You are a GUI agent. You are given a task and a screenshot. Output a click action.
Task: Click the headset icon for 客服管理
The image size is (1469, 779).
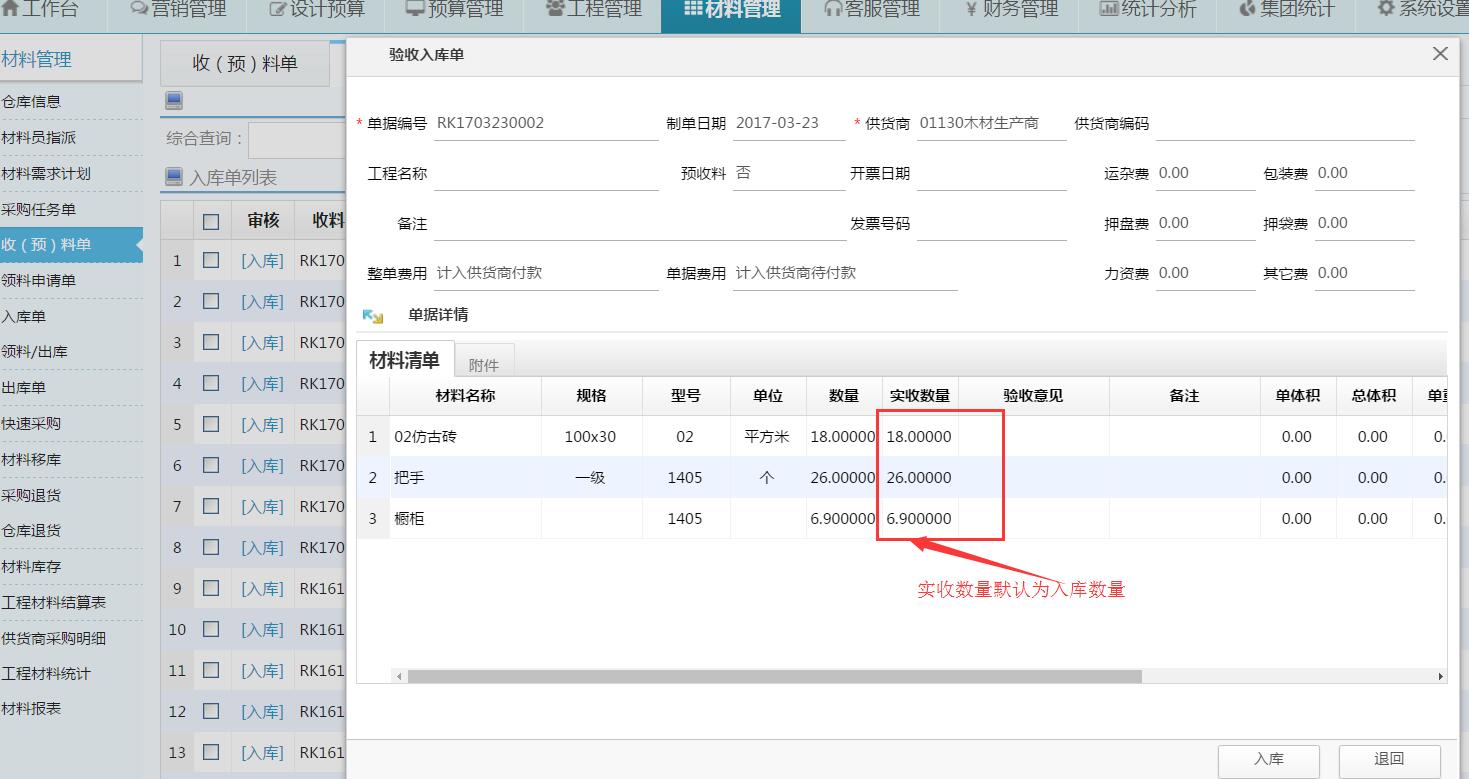(832, 9)
